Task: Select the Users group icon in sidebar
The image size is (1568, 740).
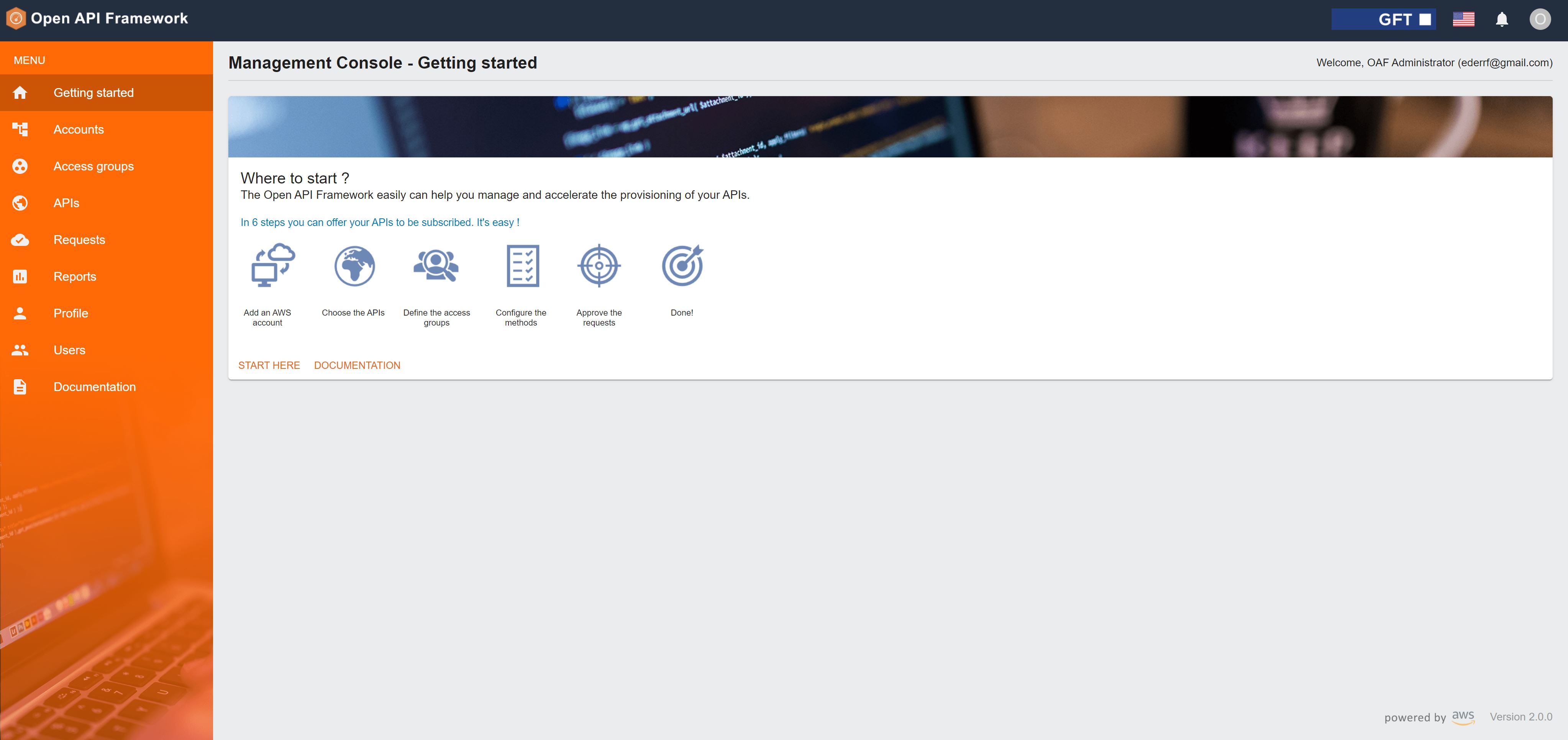Action: pyautogui.click(x=20, y=350)
